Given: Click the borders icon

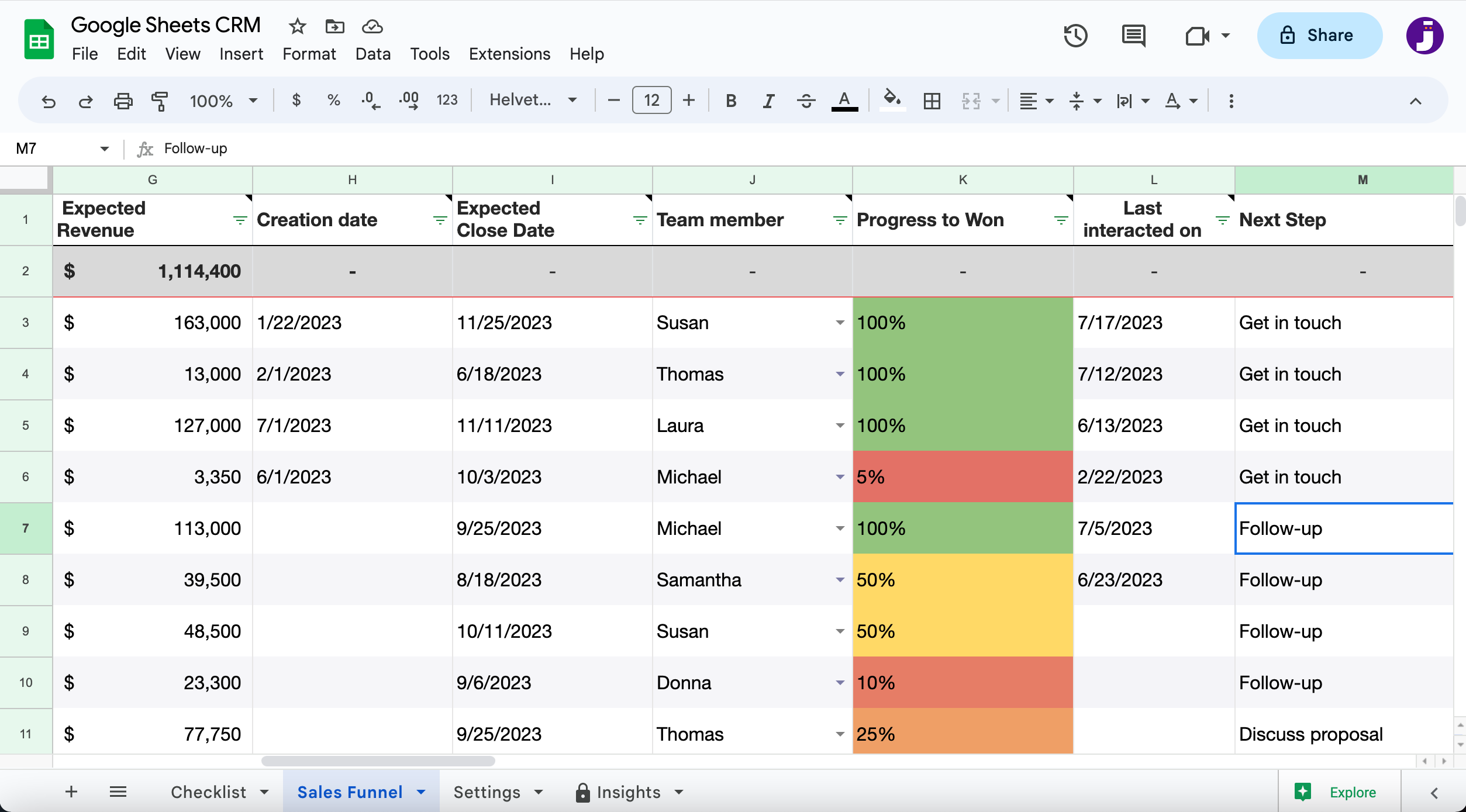Looking at the screenshot, I should tap(932, 101).
